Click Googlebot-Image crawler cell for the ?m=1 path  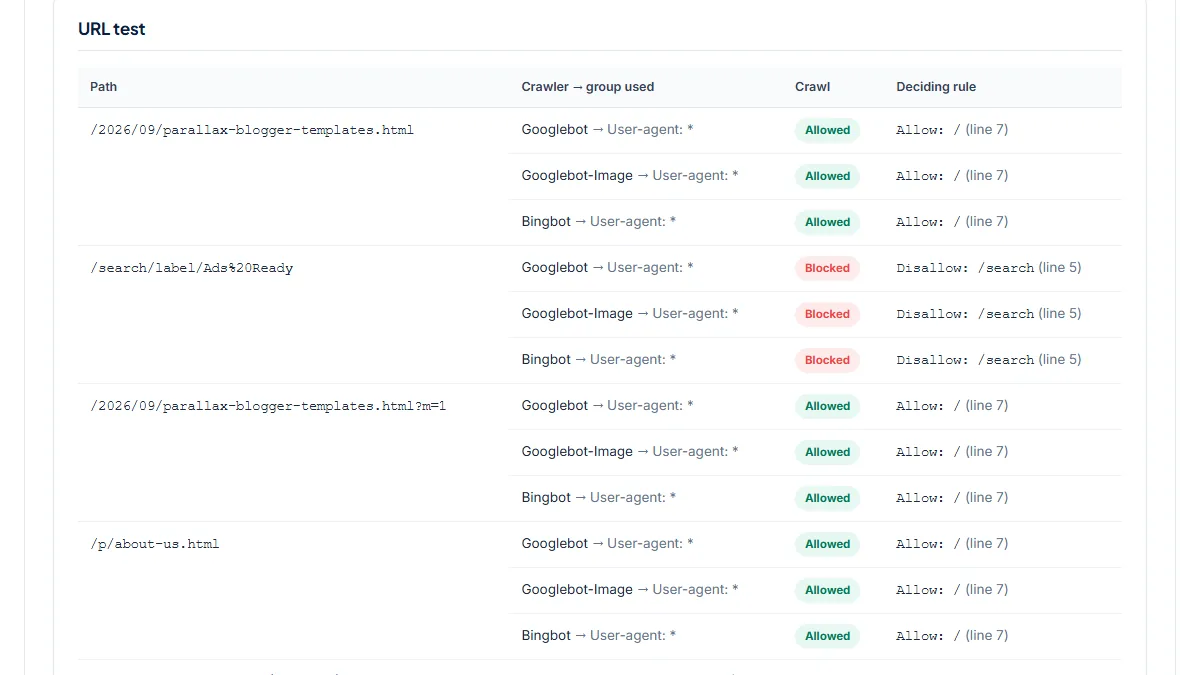click(630, 452)
